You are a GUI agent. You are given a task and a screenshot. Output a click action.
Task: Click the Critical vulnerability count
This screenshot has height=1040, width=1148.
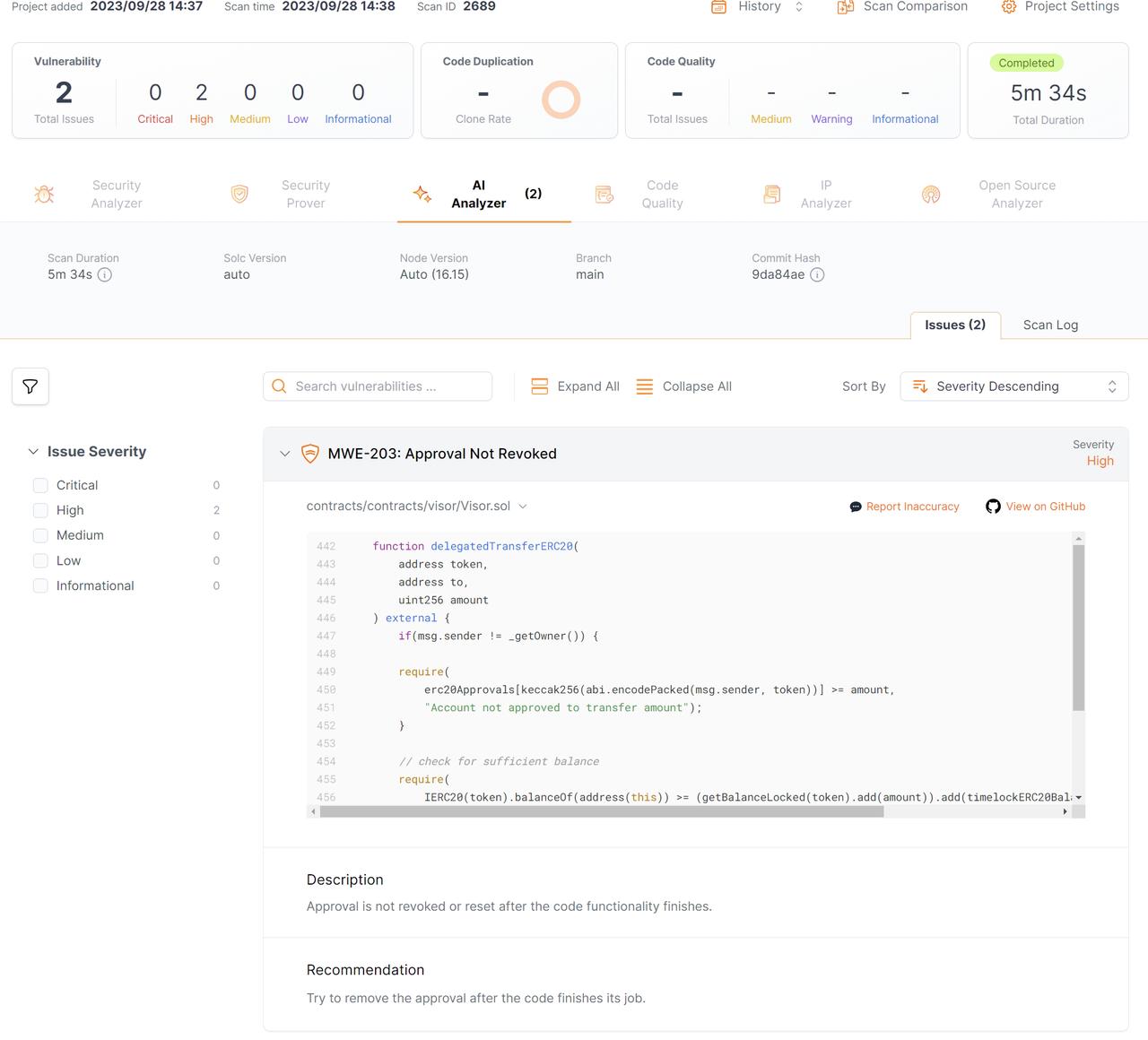click(x=155, y=92)
